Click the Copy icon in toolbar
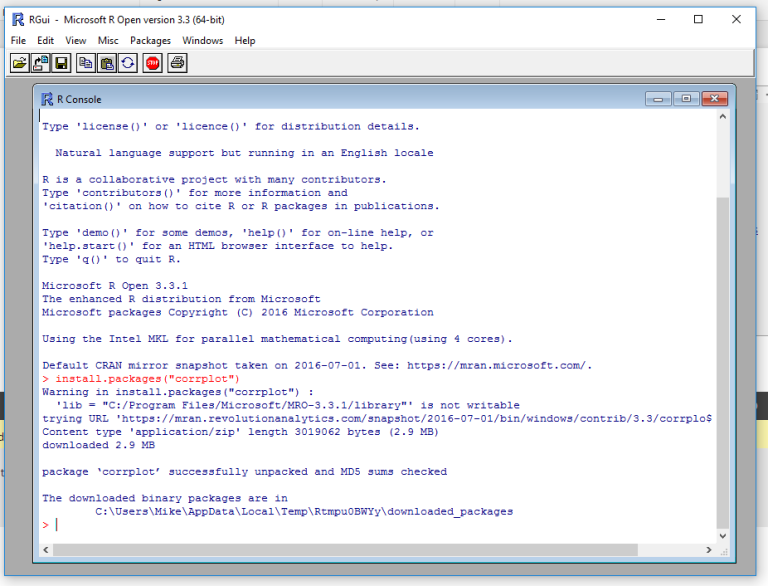This screenshot has height=586, width=768. coord(86,63)
